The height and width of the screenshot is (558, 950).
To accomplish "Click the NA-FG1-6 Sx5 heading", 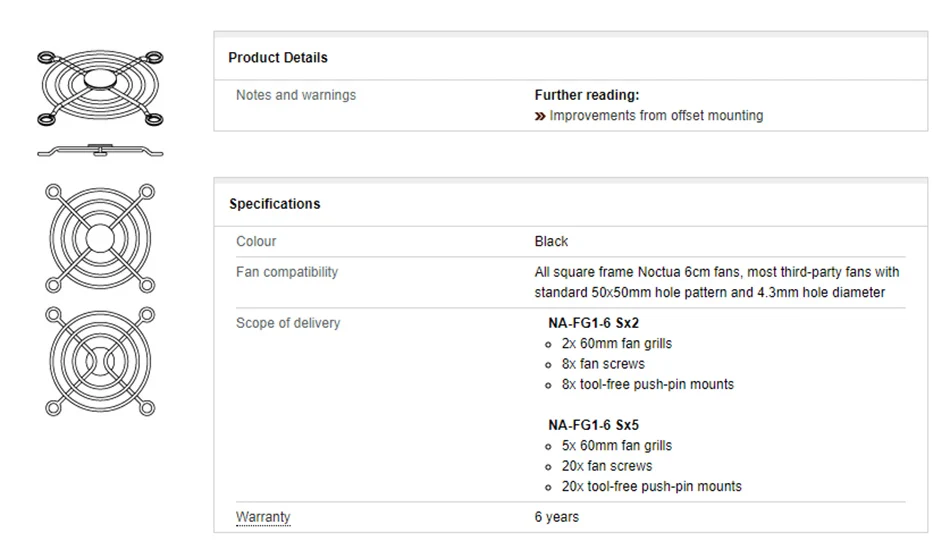I will 593,425.
